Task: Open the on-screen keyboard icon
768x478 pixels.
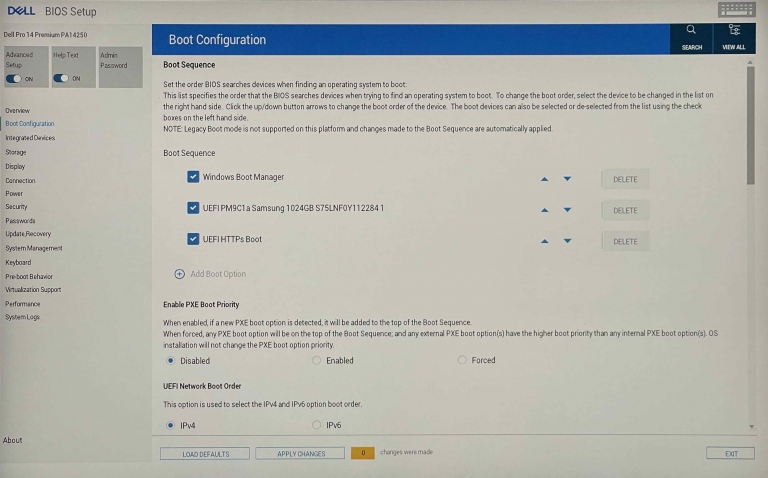Action: click(736, 9)
